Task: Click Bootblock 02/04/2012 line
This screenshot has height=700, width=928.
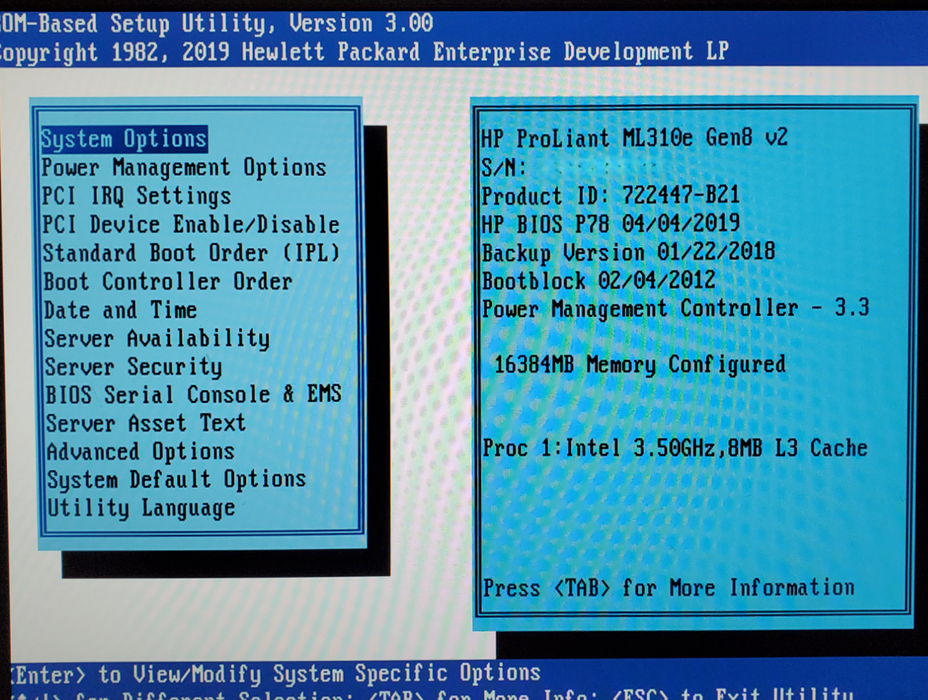Action: (599, 280)
